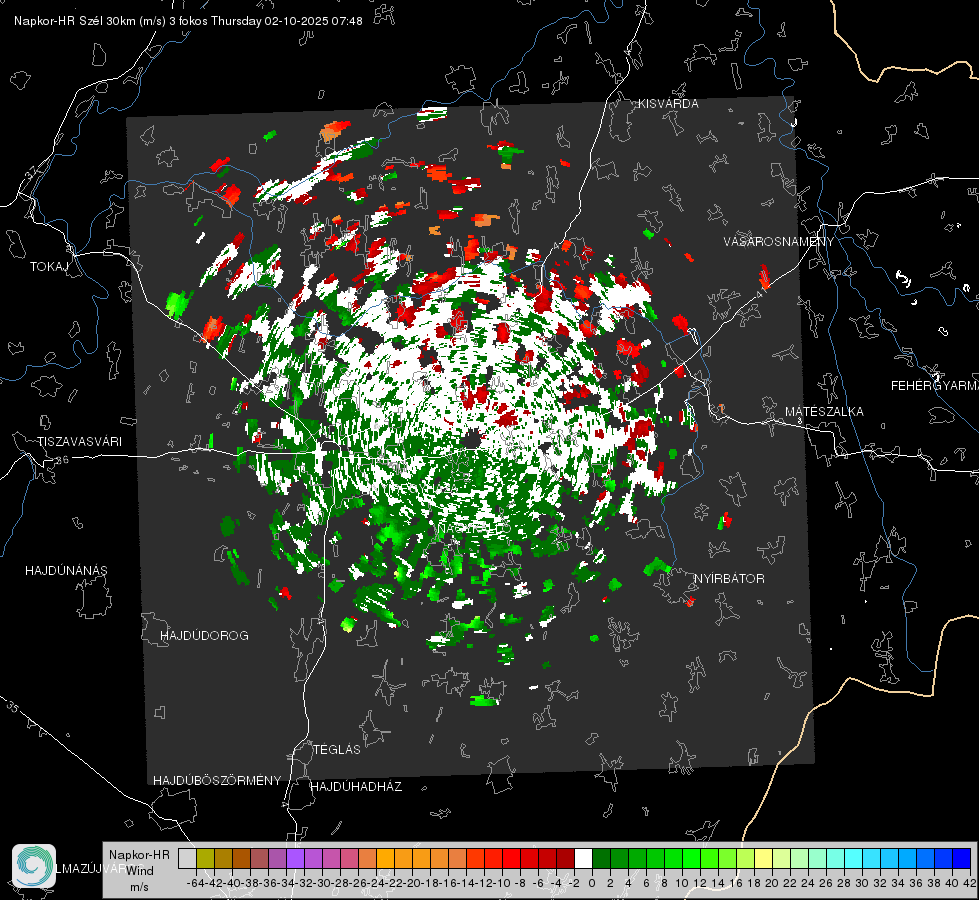979x900 pixels.
Task: Pick the olive swatch labeled -64
Action: tap(205, 858)
